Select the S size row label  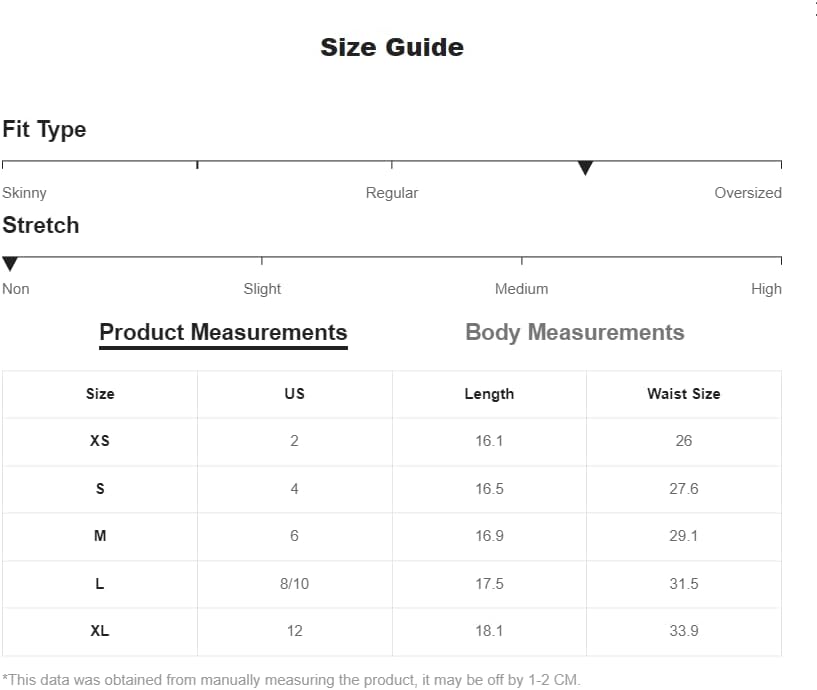pyautogui.click(x=100, y=489)
